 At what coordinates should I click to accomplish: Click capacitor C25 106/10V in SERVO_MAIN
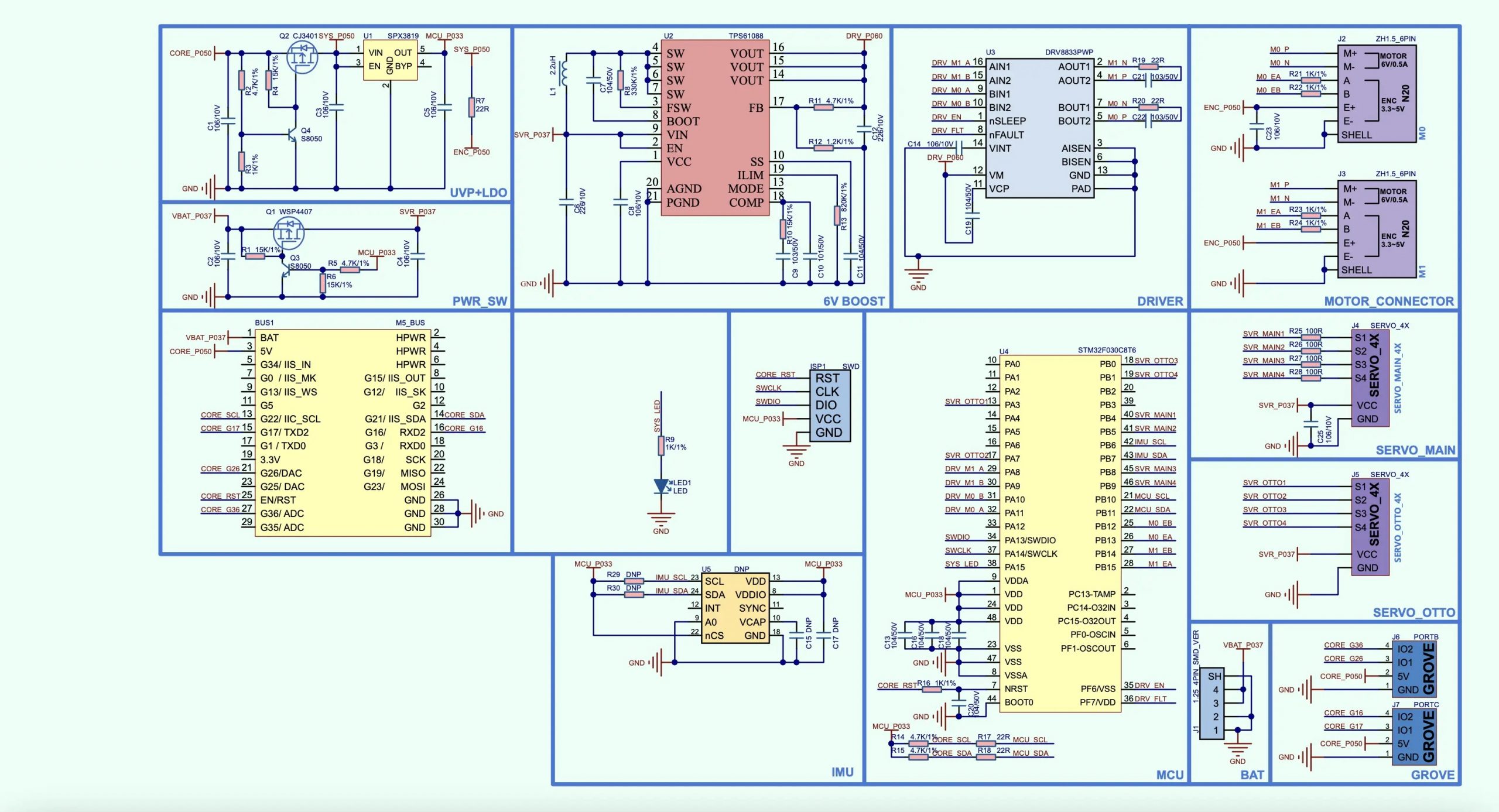pyautogui.click(x=1310, y=423)
